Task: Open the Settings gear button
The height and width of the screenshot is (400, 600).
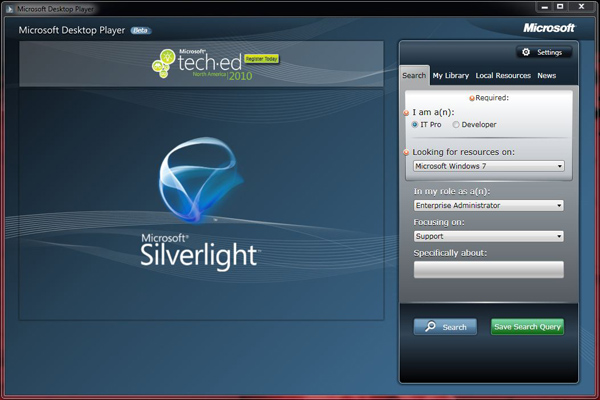Action: [544, 52]
